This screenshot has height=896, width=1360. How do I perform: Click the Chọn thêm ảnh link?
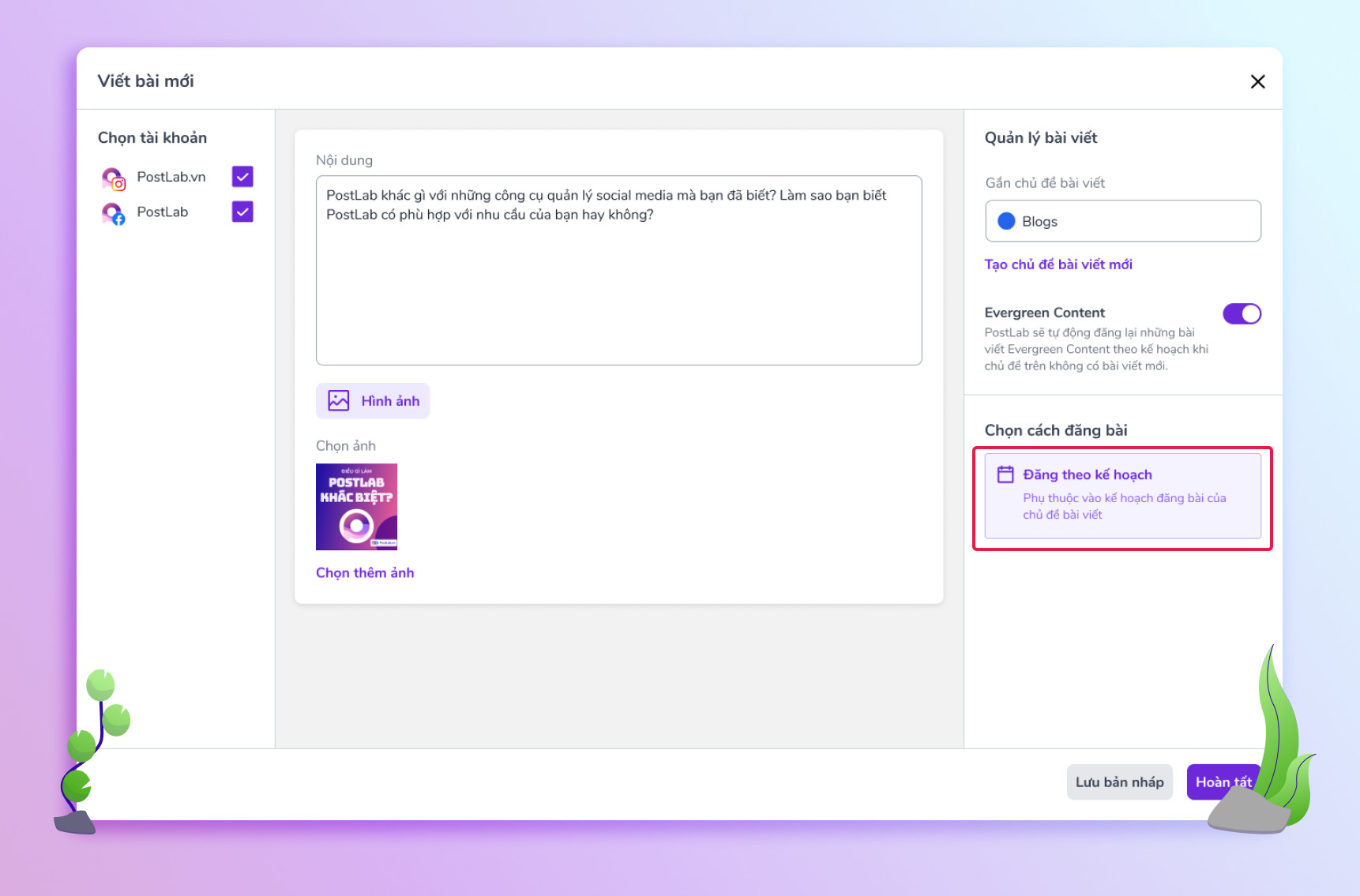(365, 572)
